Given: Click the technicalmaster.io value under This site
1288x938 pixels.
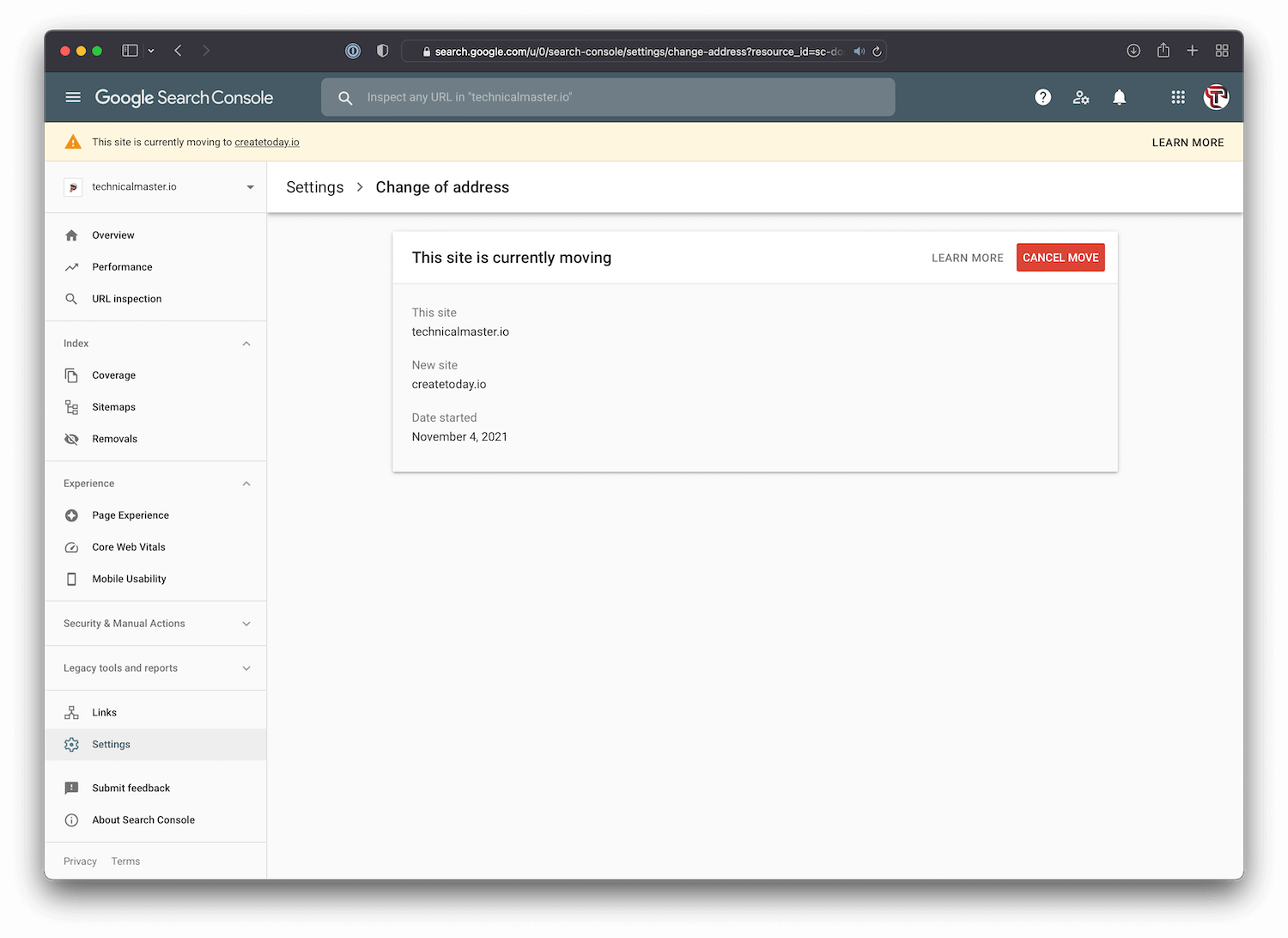Looking at the screenshot, I should pos(460,332).
